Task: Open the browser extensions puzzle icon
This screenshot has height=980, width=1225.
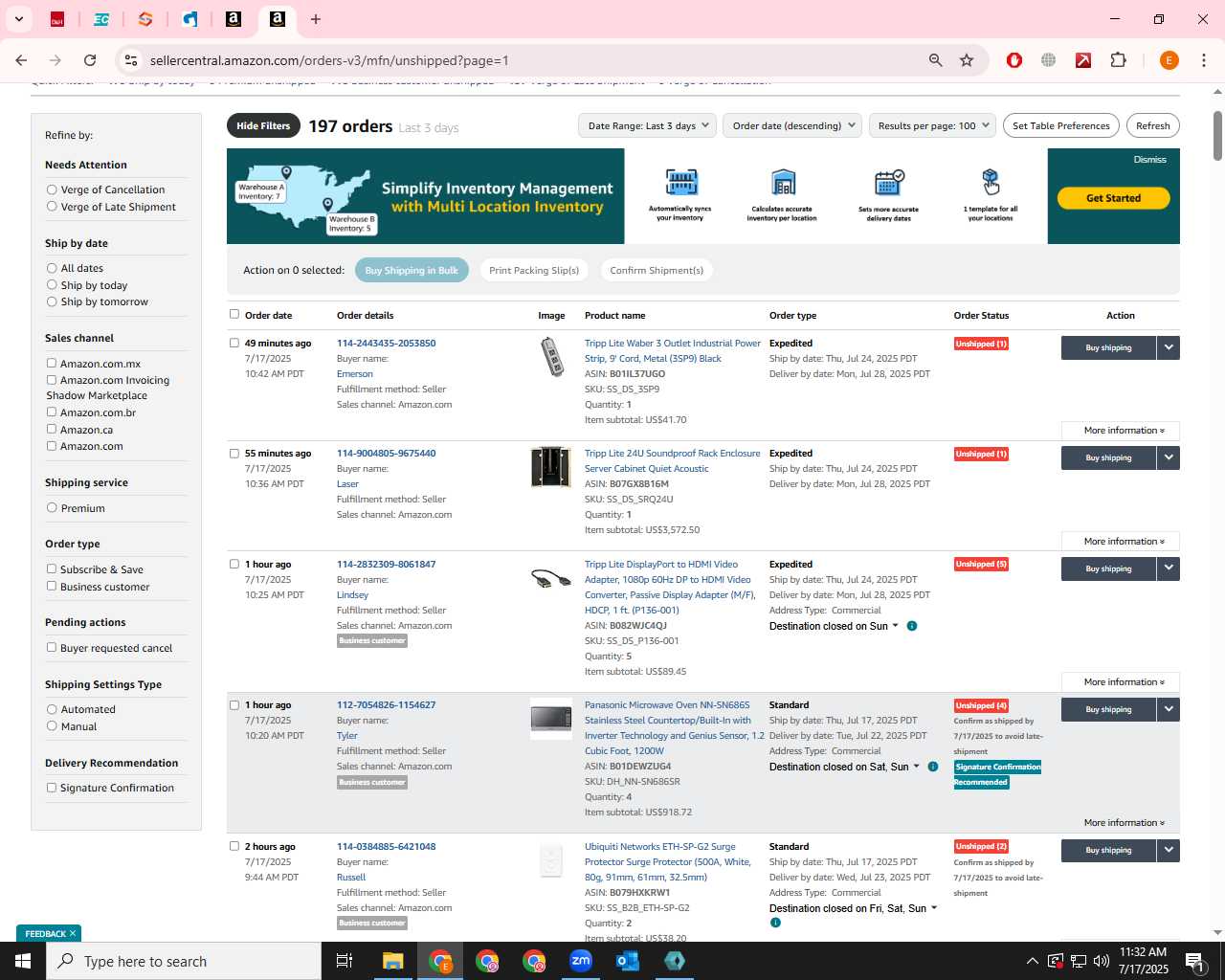Action: tap(1118, 60)
